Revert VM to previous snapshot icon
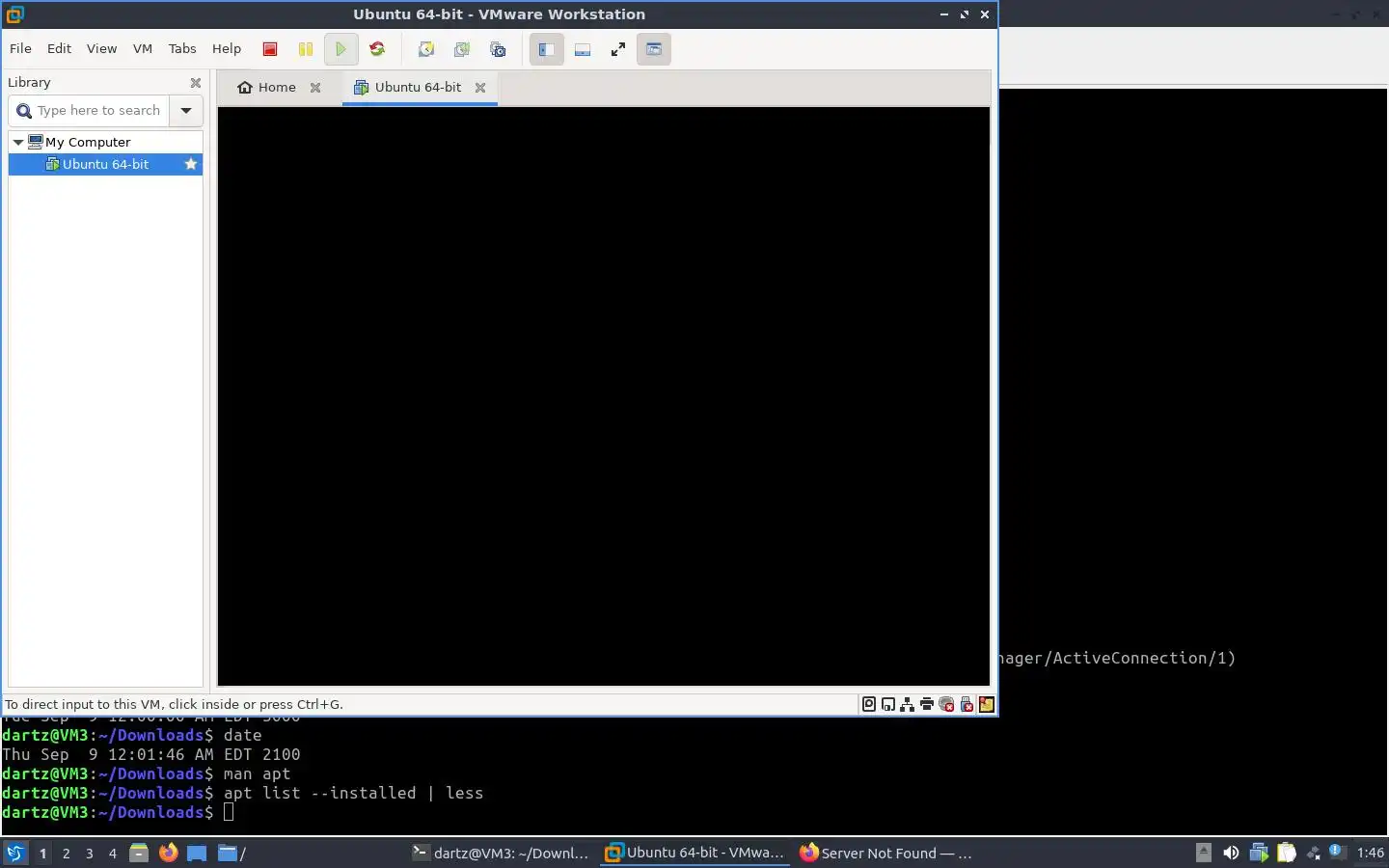 (462, 49)
